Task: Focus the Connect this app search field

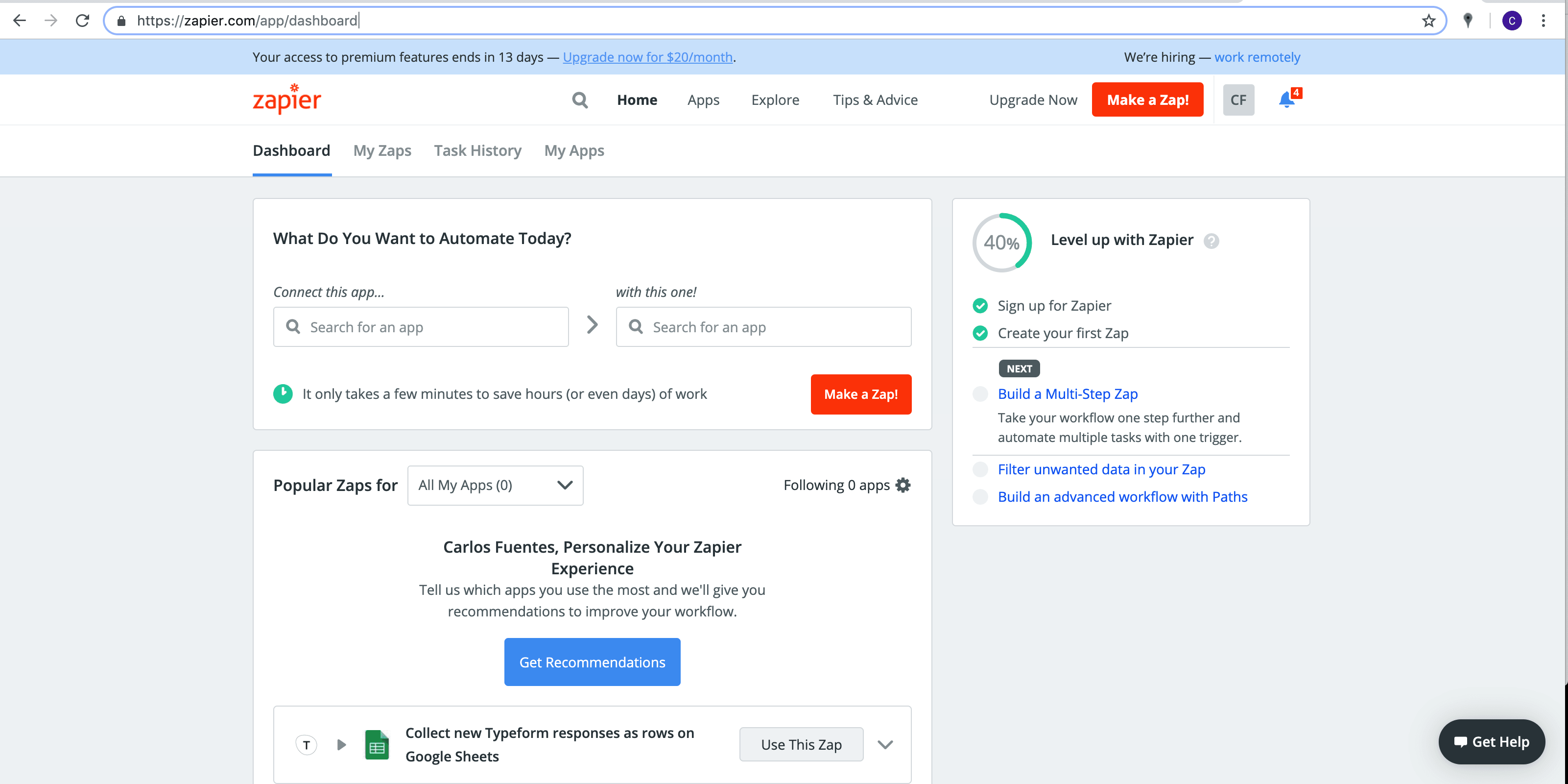Action: [421, 327]
